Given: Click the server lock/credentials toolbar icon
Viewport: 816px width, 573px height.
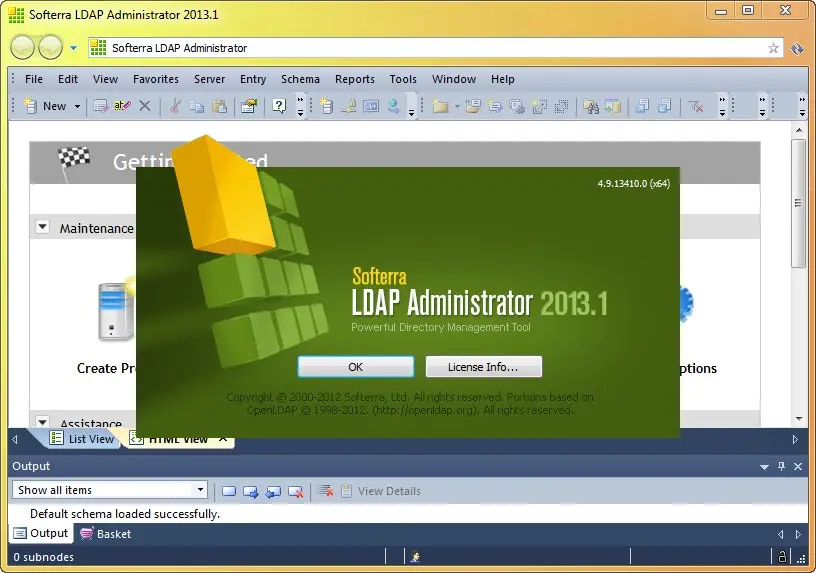Looking at the screenshot, I should pyautogui.click(x=348, y=106).
